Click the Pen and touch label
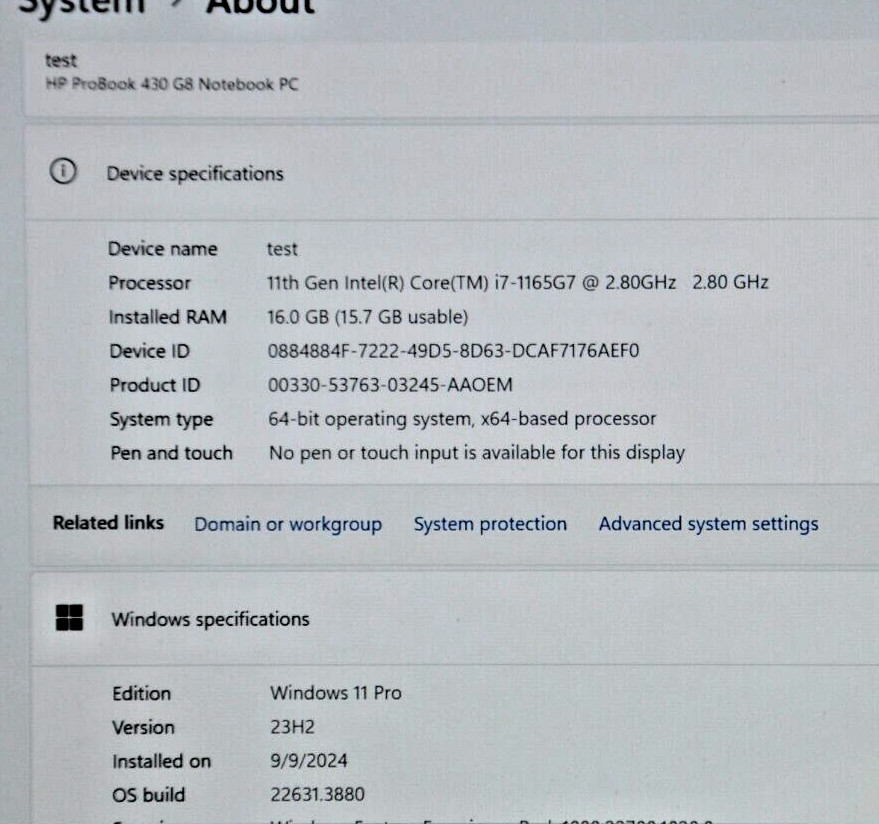Screen dimensions: 879x824 [x=172, y=453]
